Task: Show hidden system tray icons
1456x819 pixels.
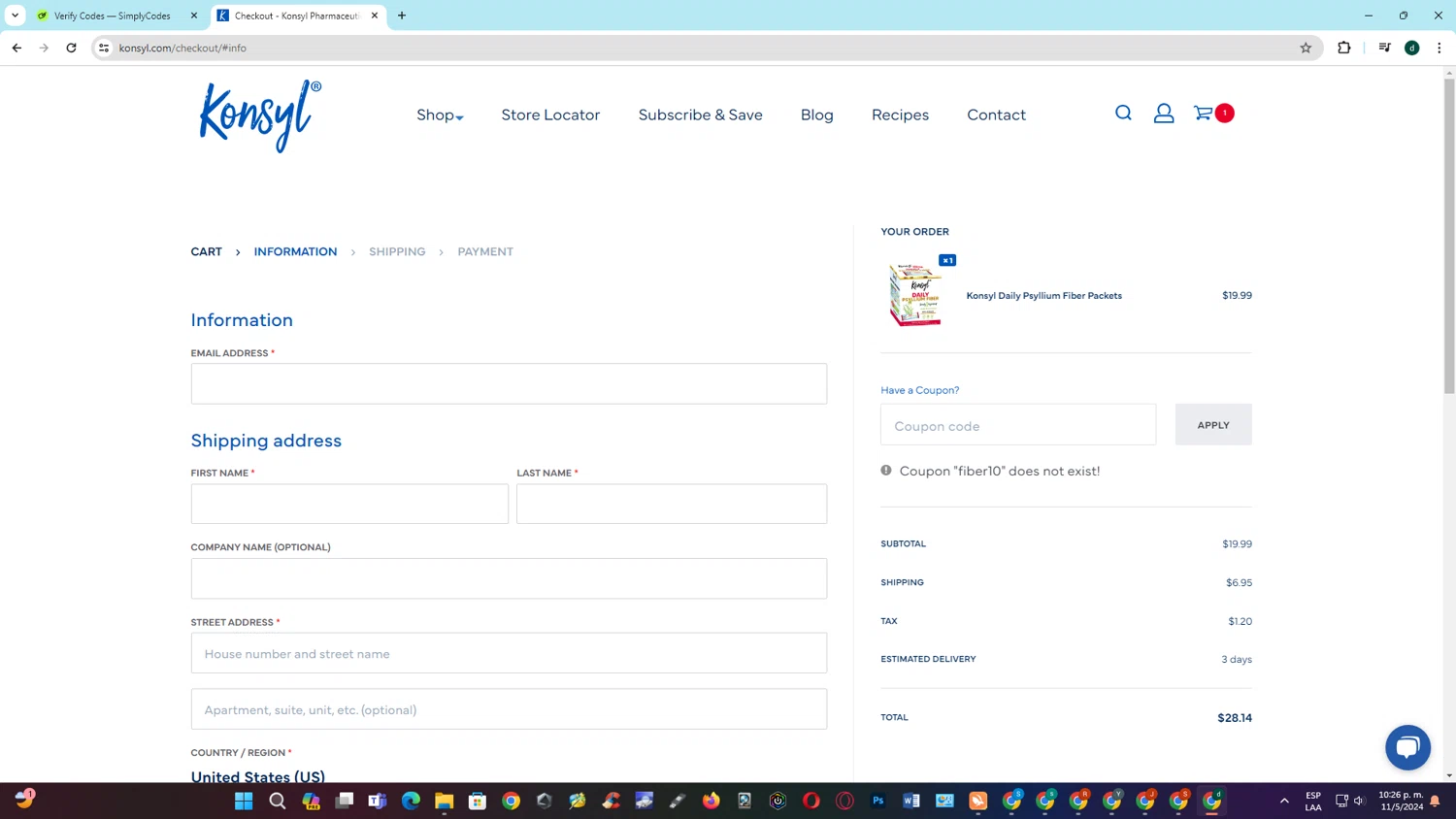Action: [x=1284, y=801]
